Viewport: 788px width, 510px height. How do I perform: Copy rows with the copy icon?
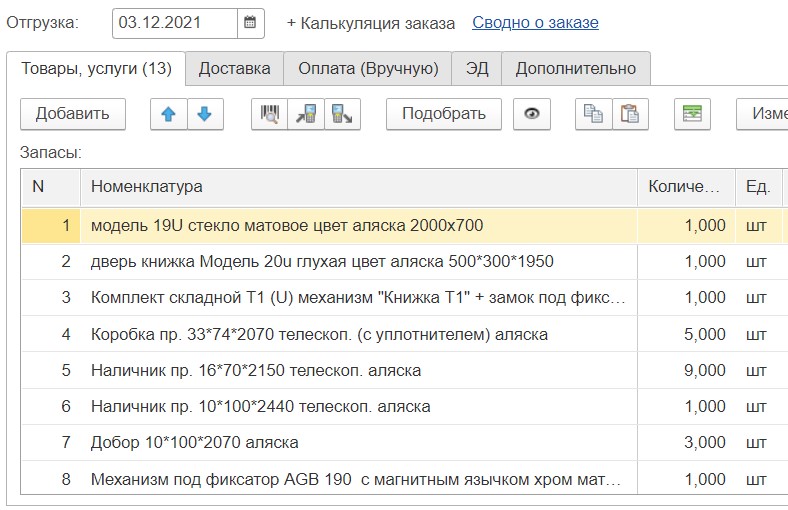[593, 114]
